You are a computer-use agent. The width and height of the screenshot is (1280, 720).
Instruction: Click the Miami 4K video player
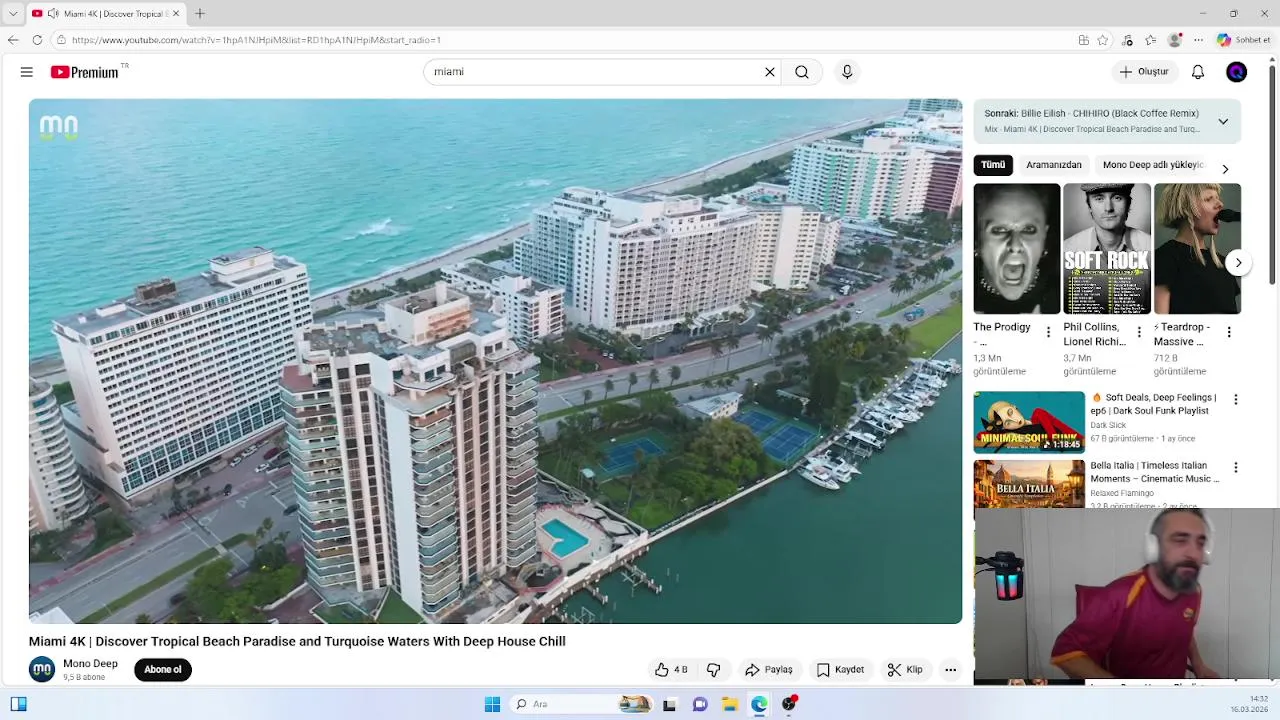click(x=495, y=361)
